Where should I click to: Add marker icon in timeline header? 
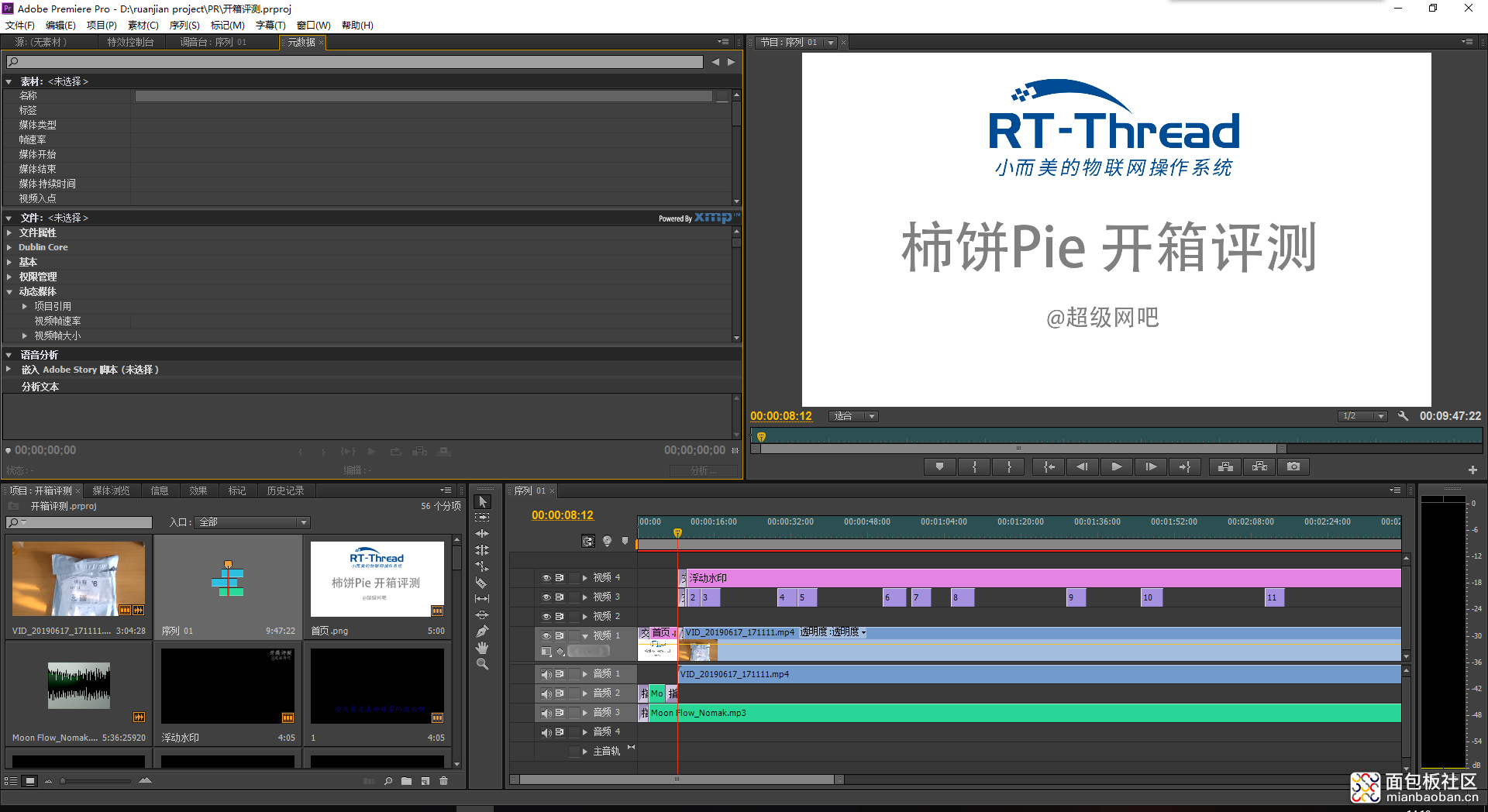pos(625,541)
